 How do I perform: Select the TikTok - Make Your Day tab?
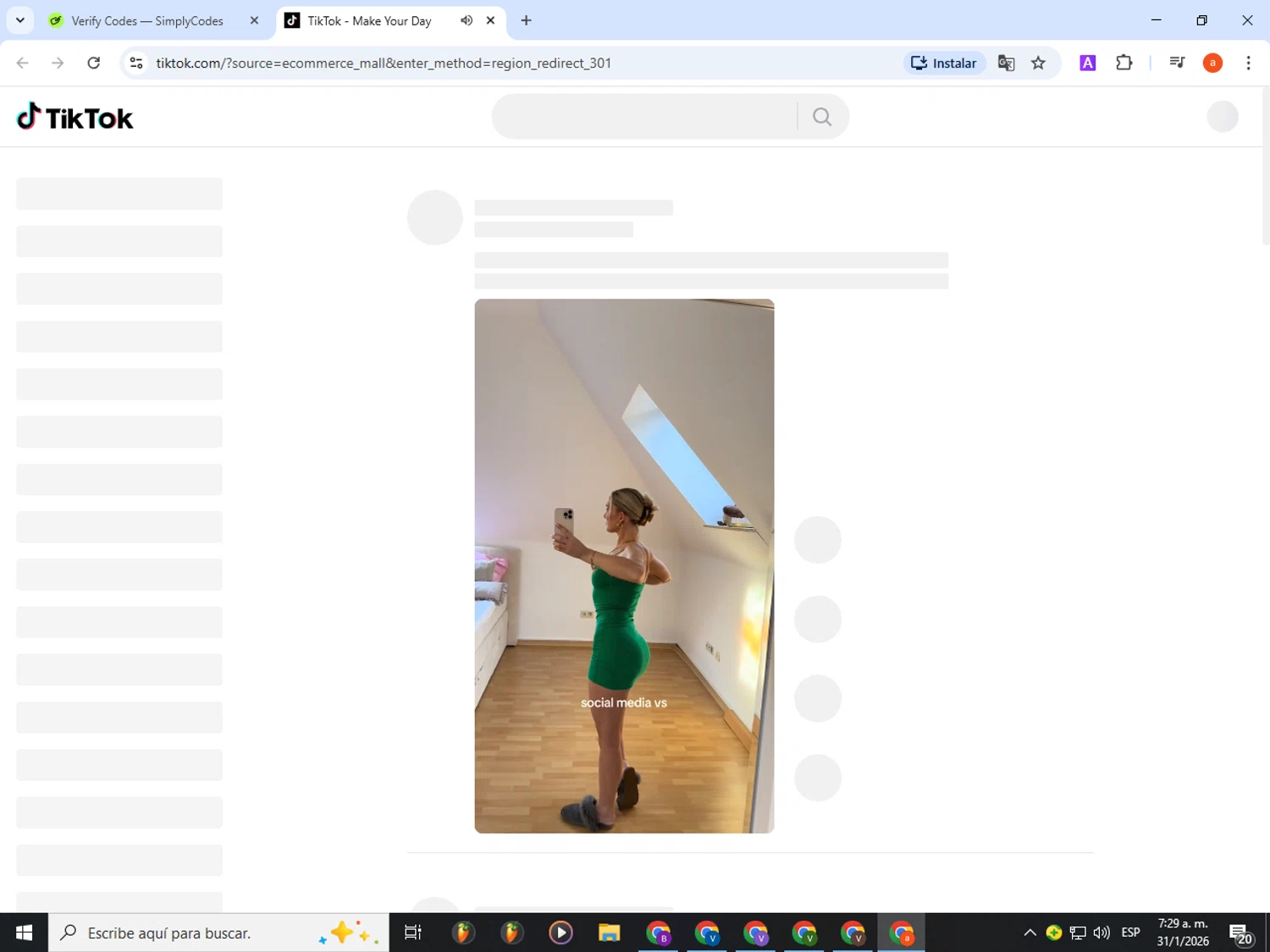pos(369,21)
